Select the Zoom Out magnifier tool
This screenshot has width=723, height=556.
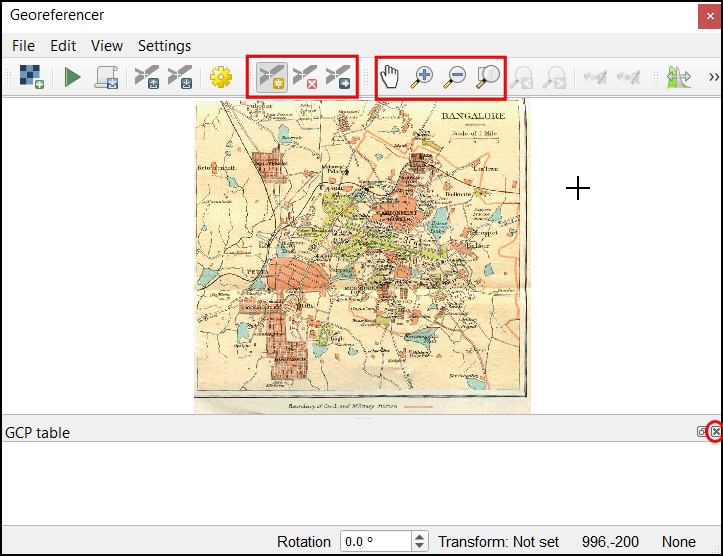click(455, 77)
